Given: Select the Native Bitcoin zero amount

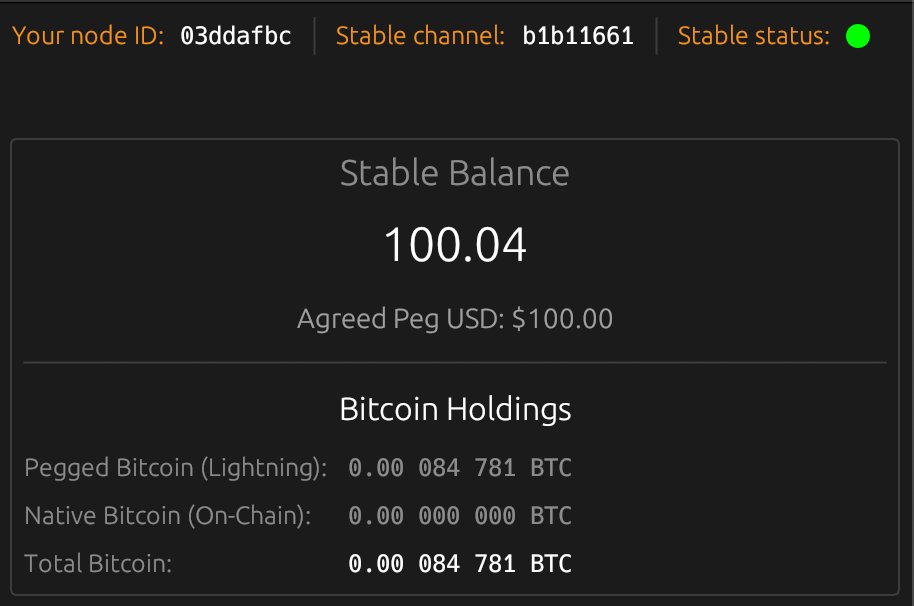Looking at the screenshot, I should point(460,516).
